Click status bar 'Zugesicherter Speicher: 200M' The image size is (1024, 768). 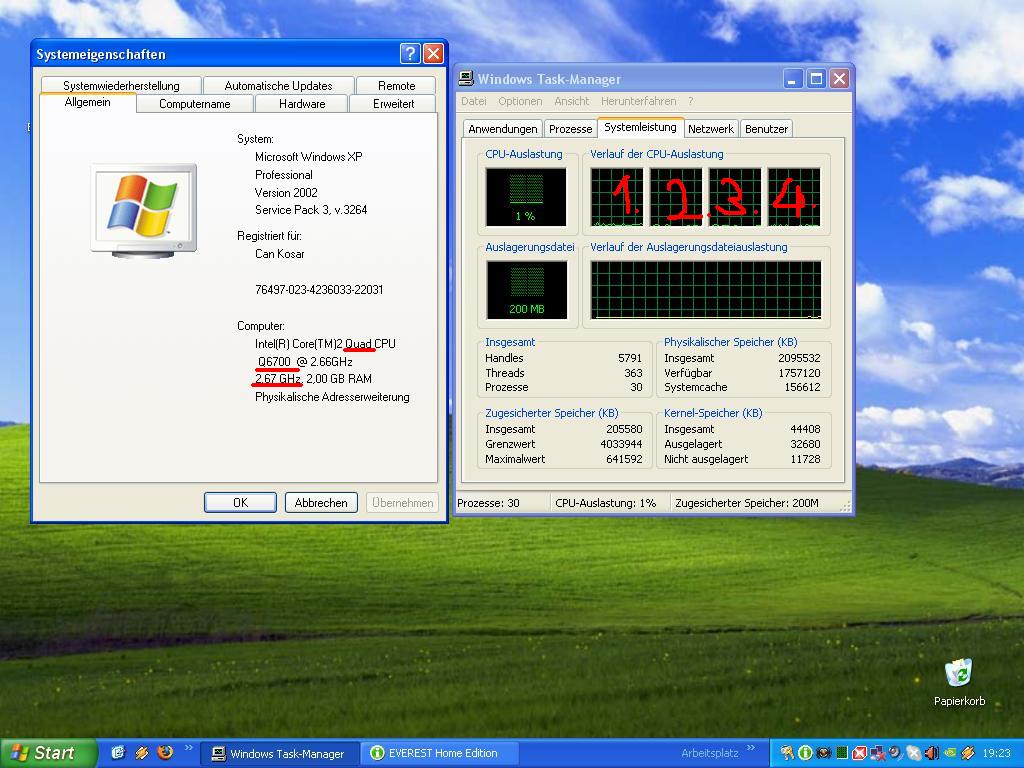click(747, 503)
